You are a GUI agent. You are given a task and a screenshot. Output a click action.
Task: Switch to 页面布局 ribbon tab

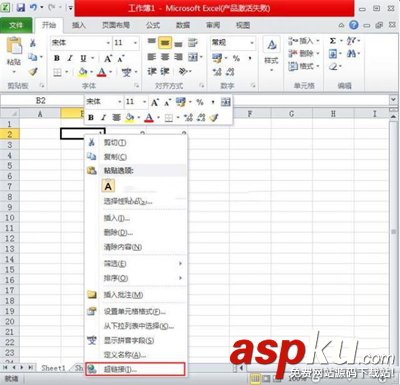pos(116,25)
